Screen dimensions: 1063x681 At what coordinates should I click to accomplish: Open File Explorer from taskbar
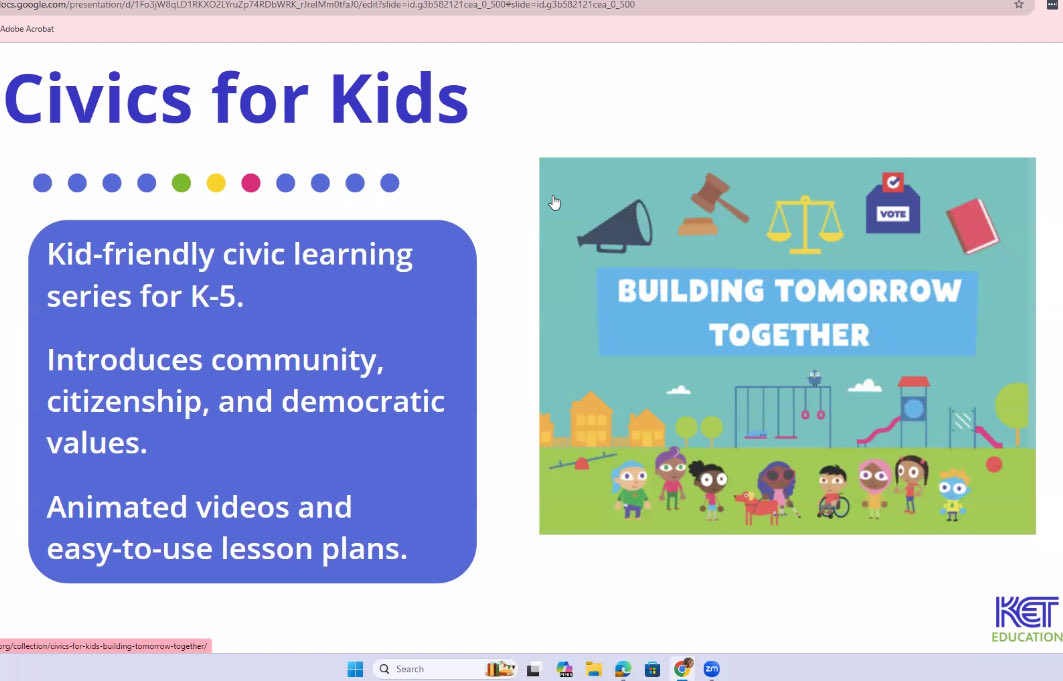point(594,669)
